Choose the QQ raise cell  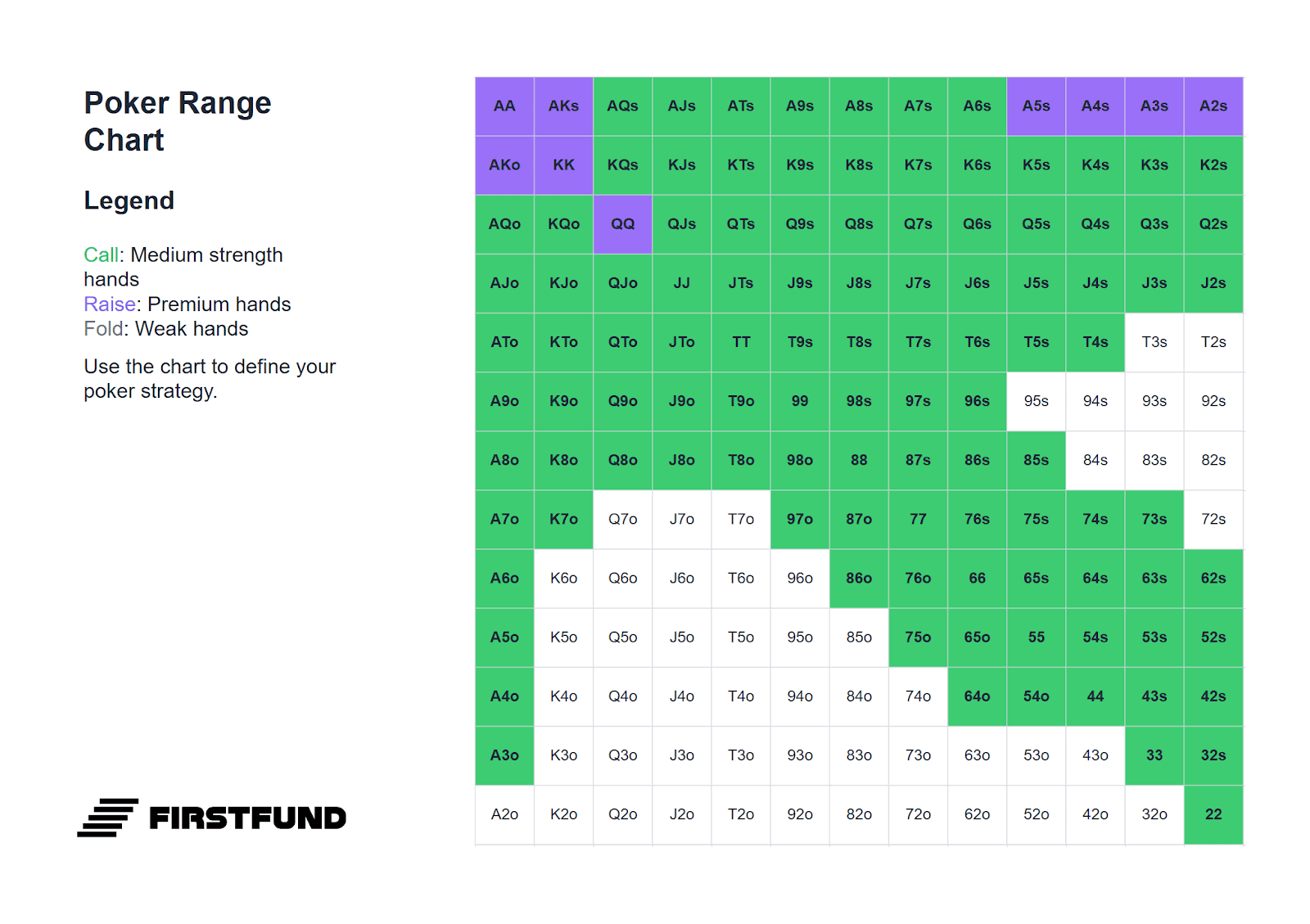(622, 224)
